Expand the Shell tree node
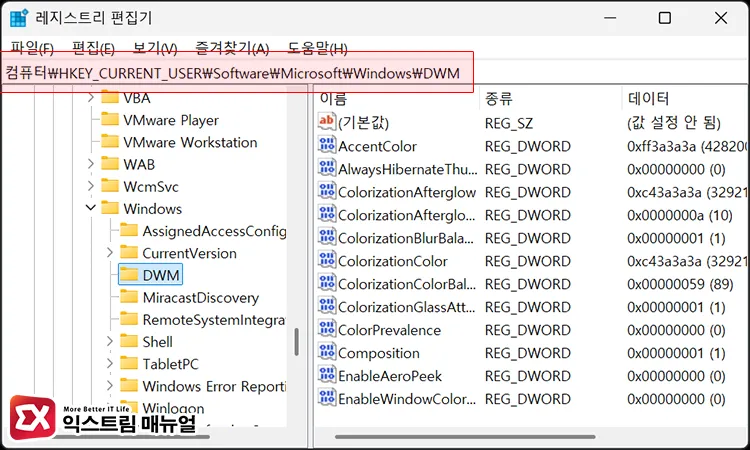 point(110,341)
